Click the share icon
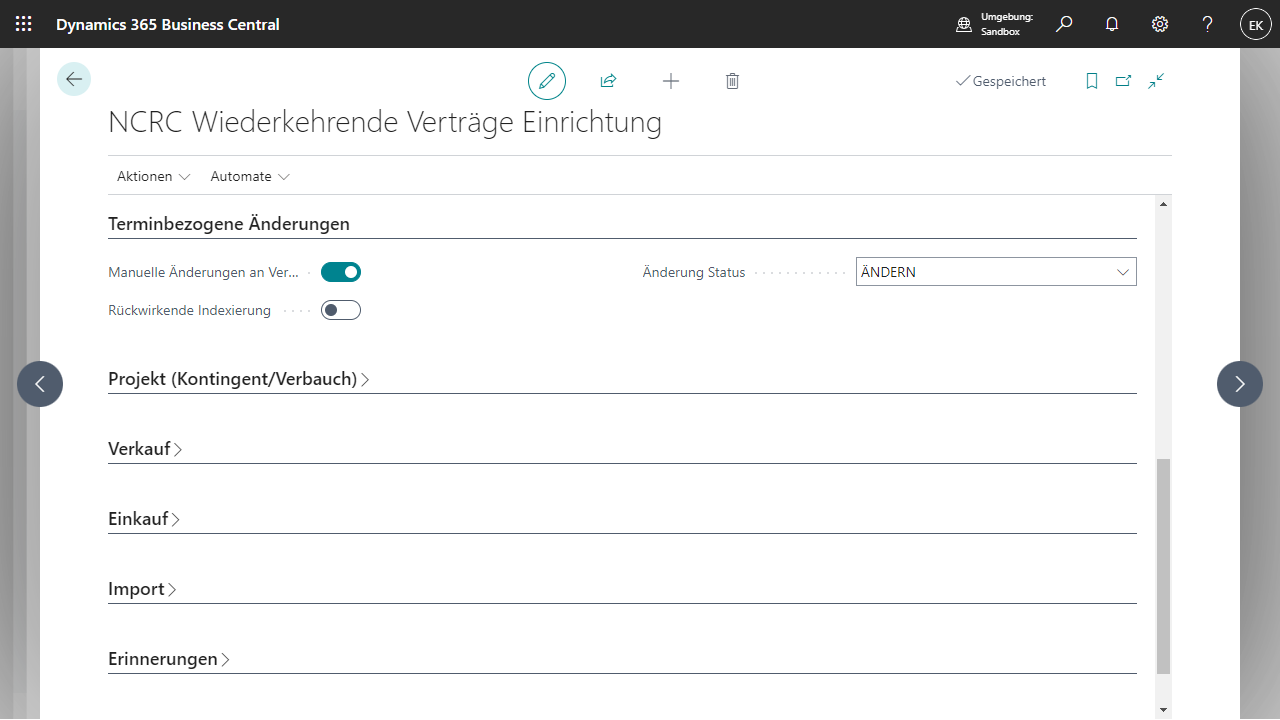Viewport: 1280px width, 720px height. tap(608, 81)
